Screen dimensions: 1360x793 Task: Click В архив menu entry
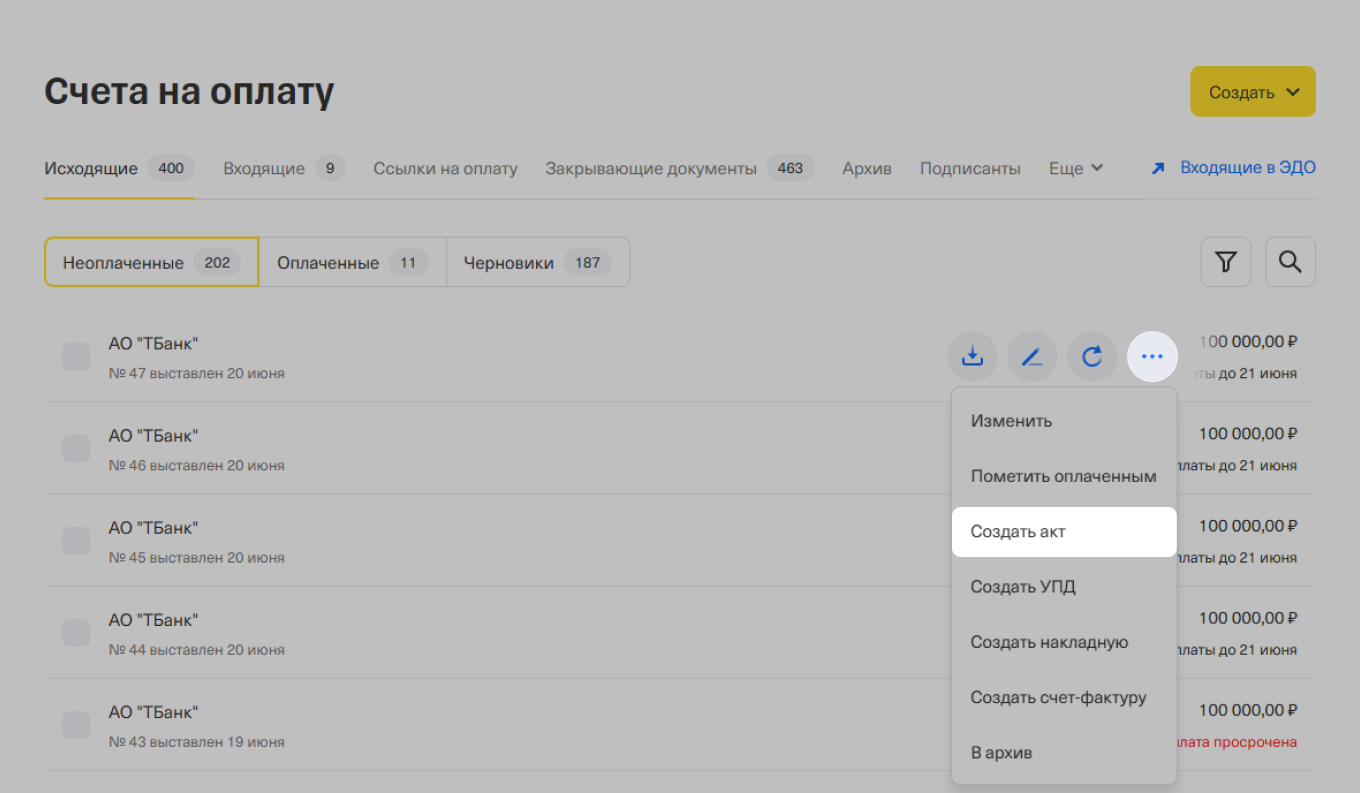click(1001, 752)
